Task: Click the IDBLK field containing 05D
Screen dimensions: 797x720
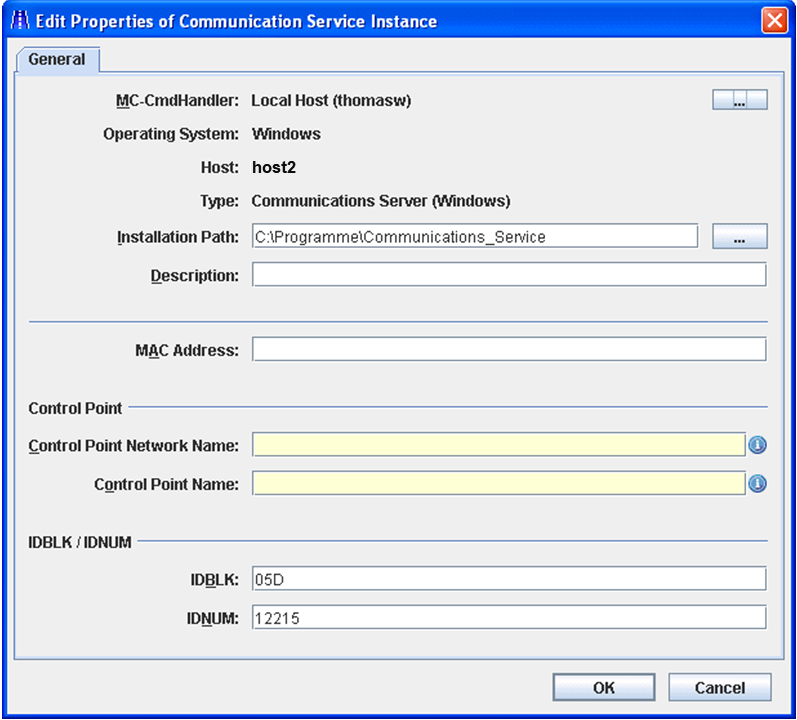Action: click(x=508, y=579)
